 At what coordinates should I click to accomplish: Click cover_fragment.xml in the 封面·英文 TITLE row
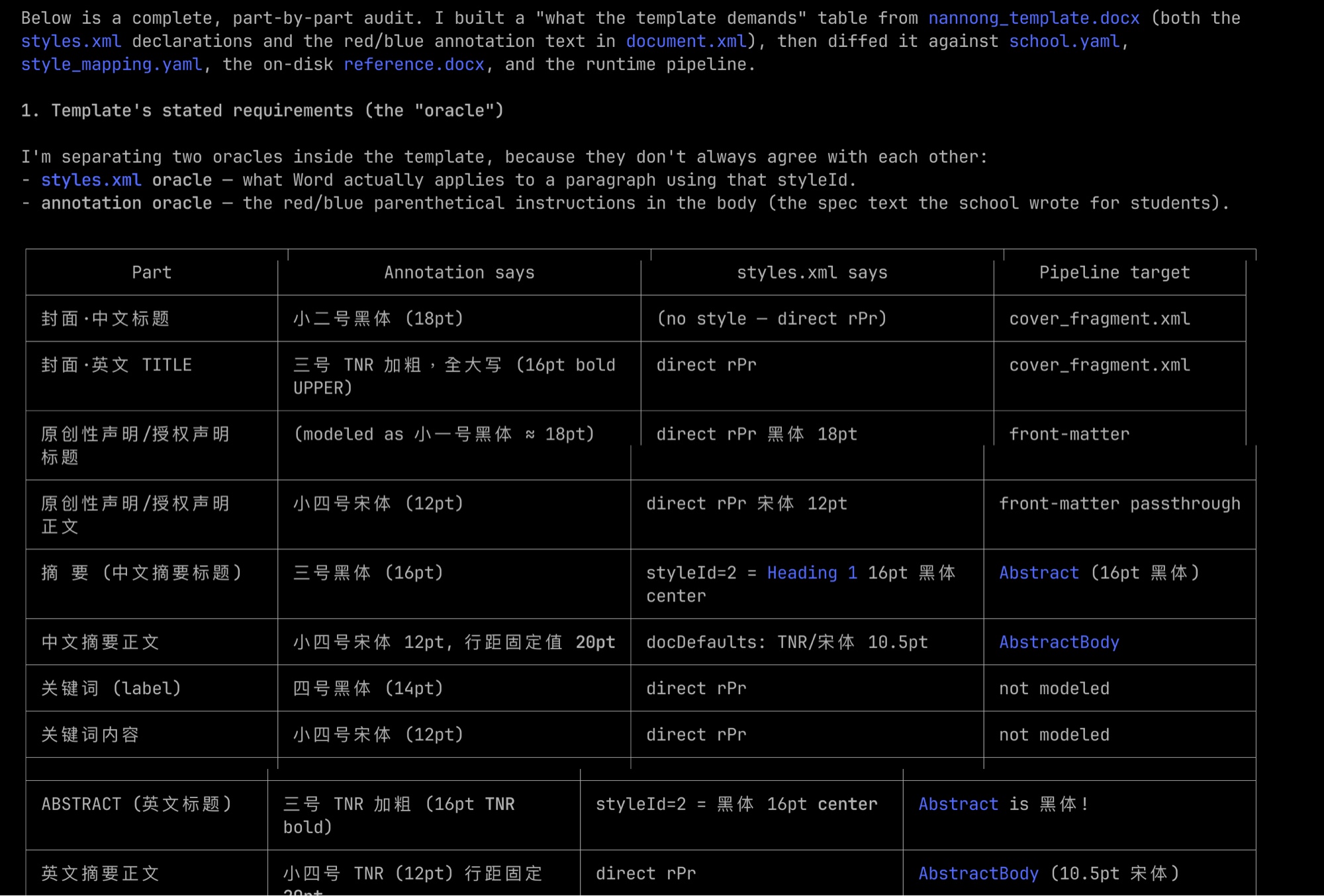click(x=1100, y=365)
